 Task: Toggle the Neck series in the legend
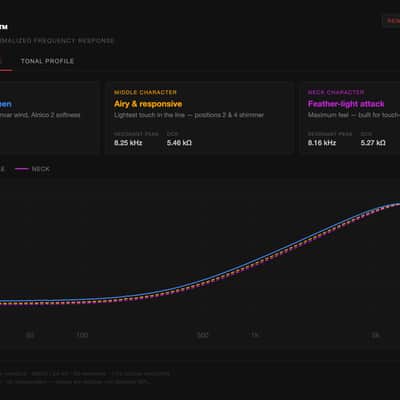[32, 169]
